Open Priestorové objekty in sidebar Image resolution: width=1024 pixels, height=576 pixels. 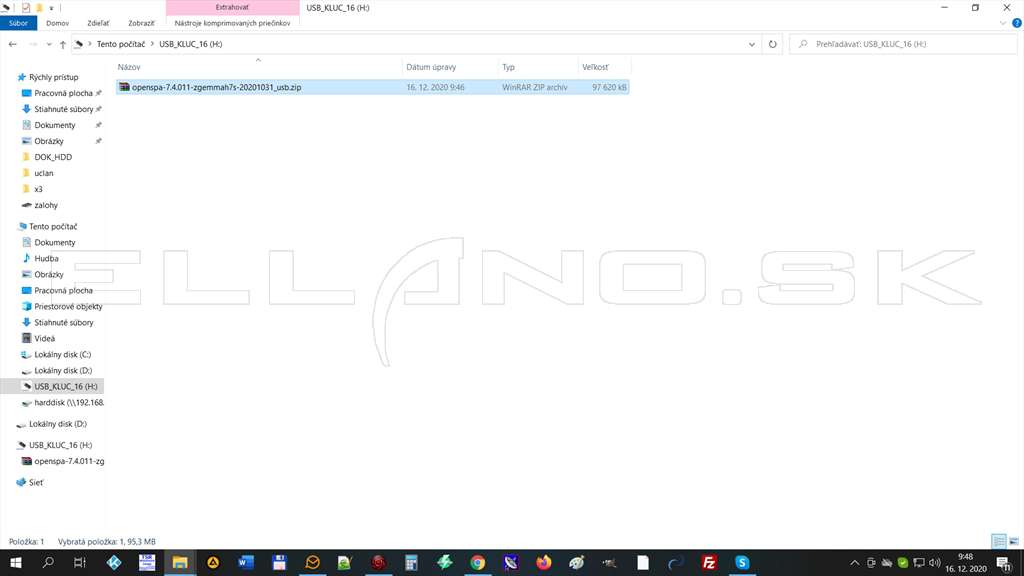(68, 306)
